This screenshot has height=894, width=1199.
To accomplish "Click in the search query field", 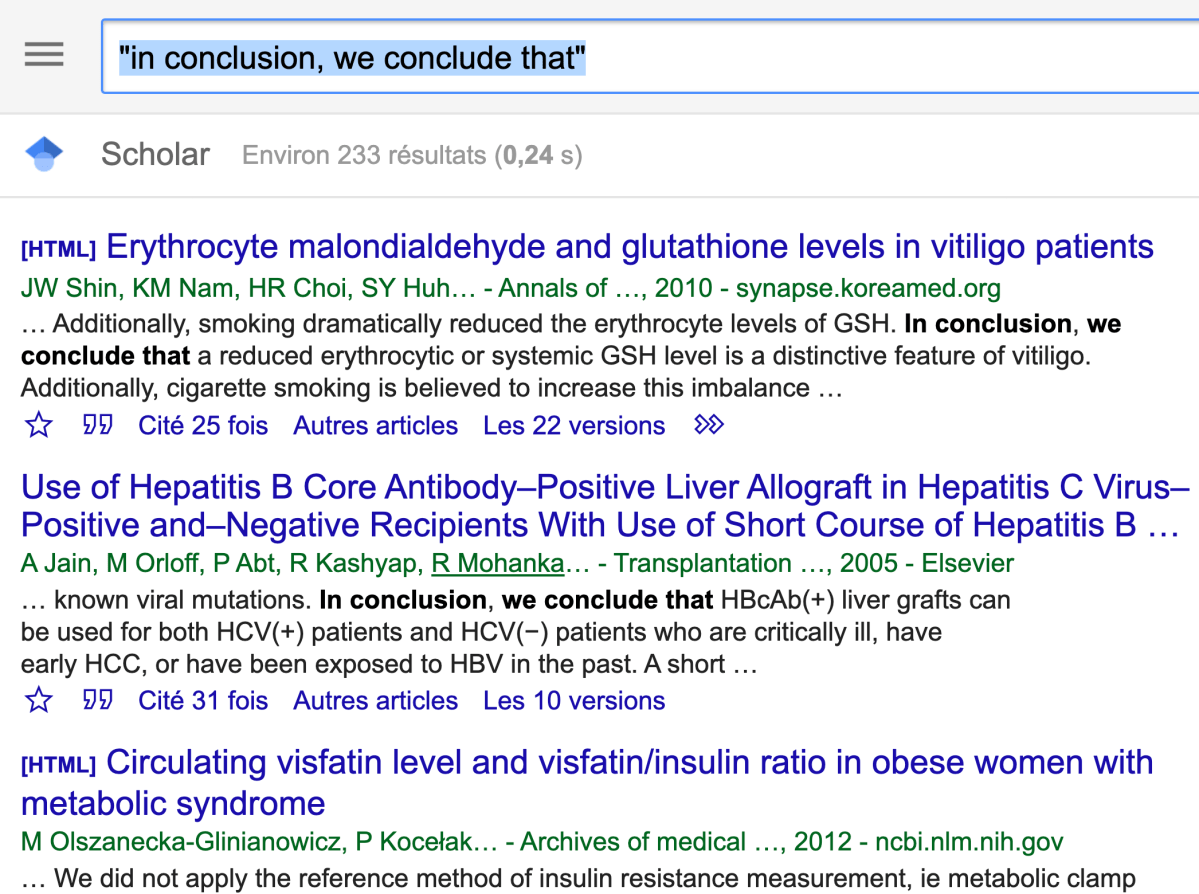I will (650, 58).
